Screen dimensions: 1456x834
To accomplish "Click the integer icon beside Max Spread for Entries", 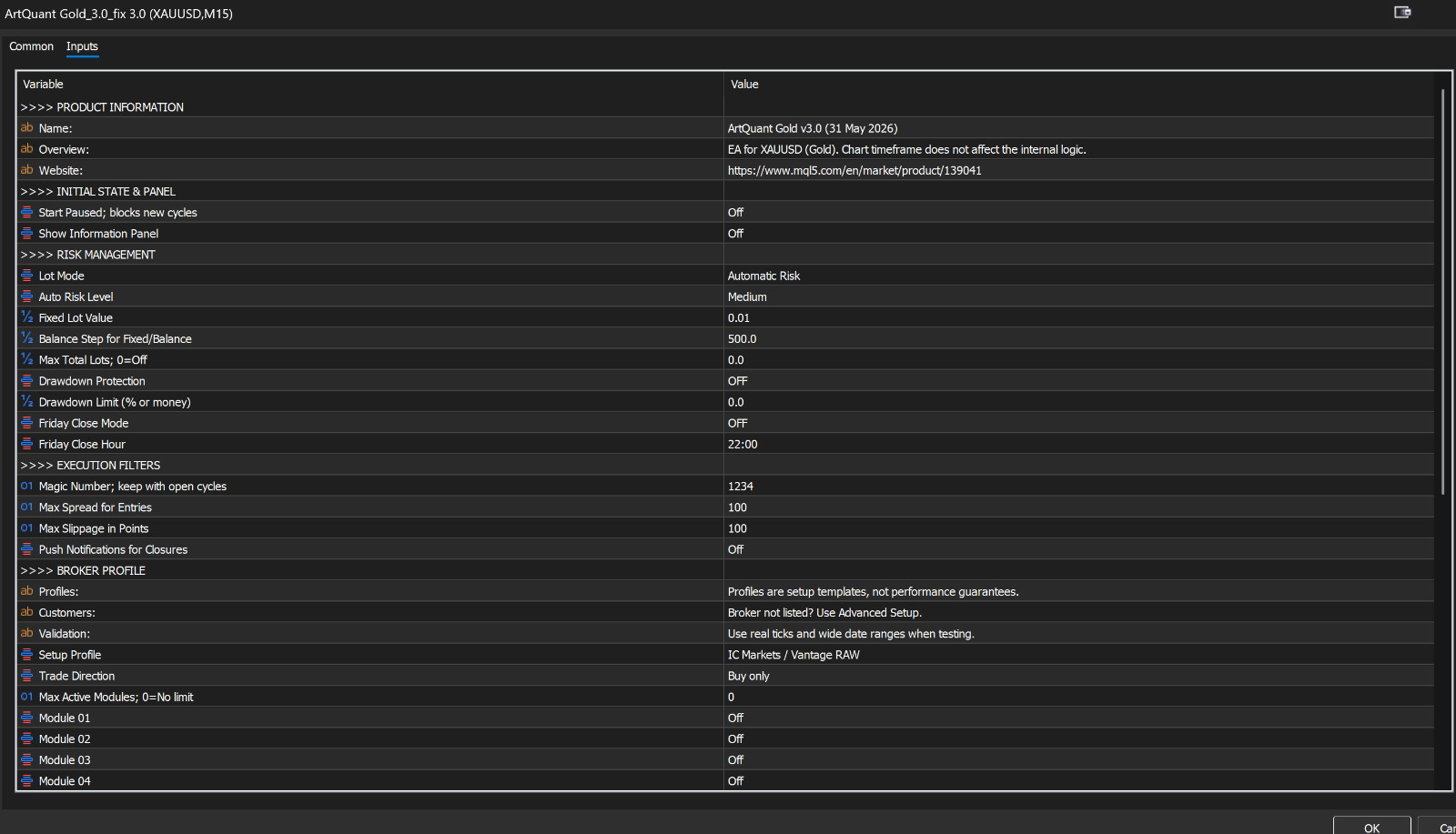I will (26, 507).
